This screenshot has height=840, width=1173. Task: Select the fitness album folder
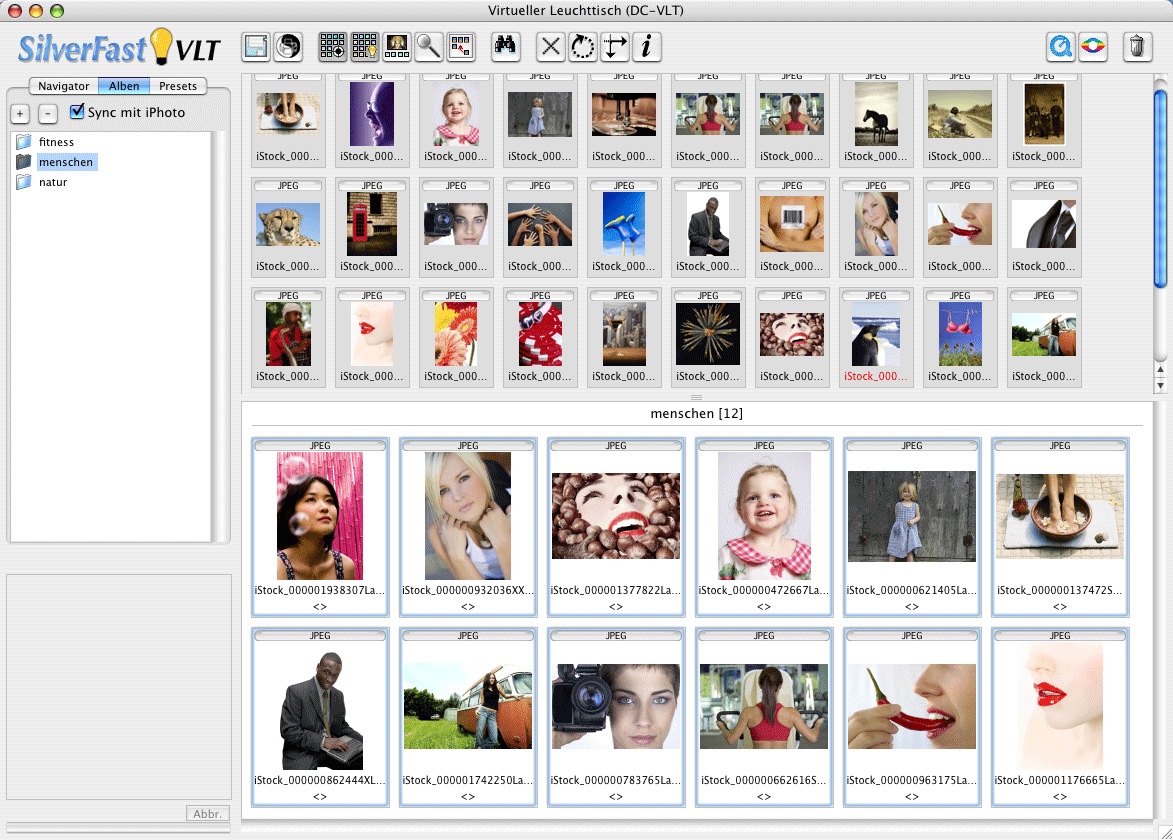point(56,142)
